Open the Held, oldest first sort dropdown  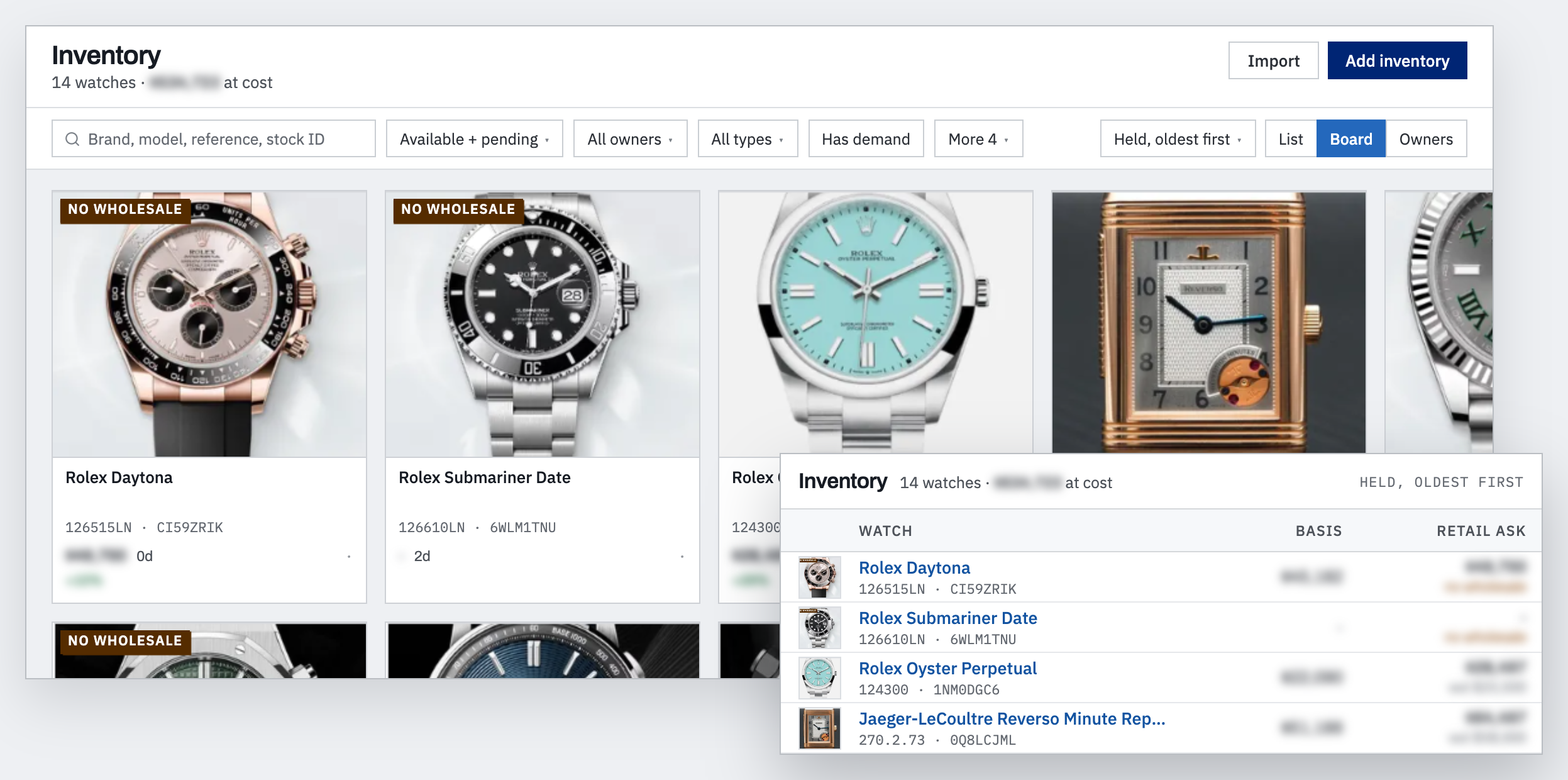click(x=1178, y=139)
